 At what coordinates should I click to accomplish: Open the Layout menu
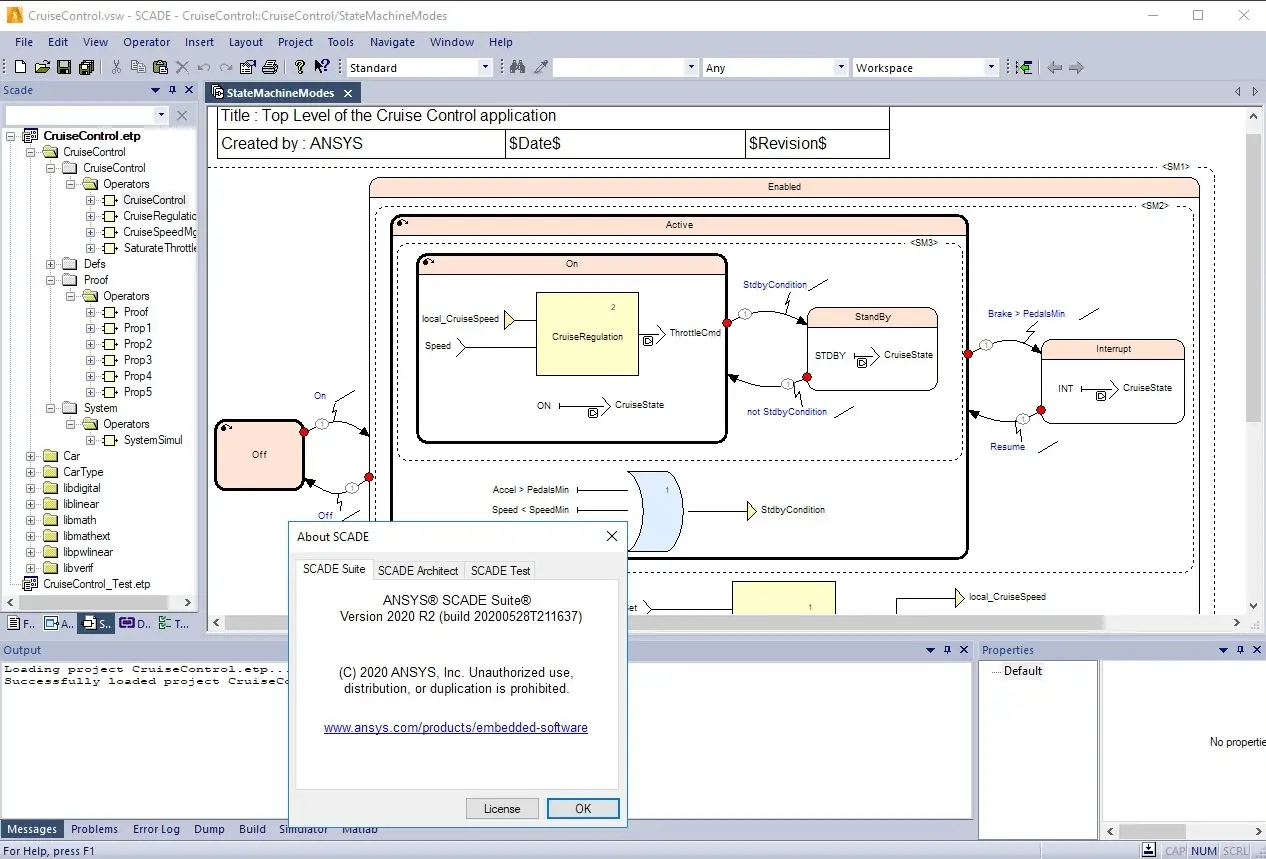[x=245, y=42]
